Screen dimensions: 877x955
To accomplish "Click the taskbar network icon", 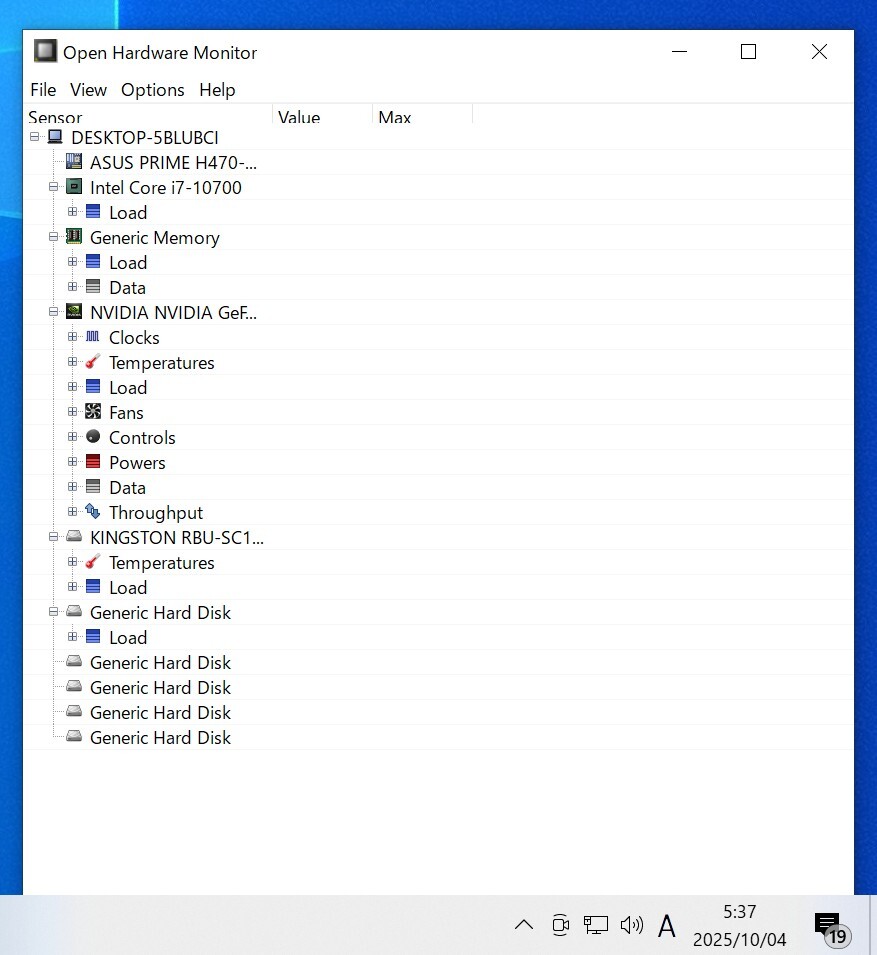I will point(596,925).
